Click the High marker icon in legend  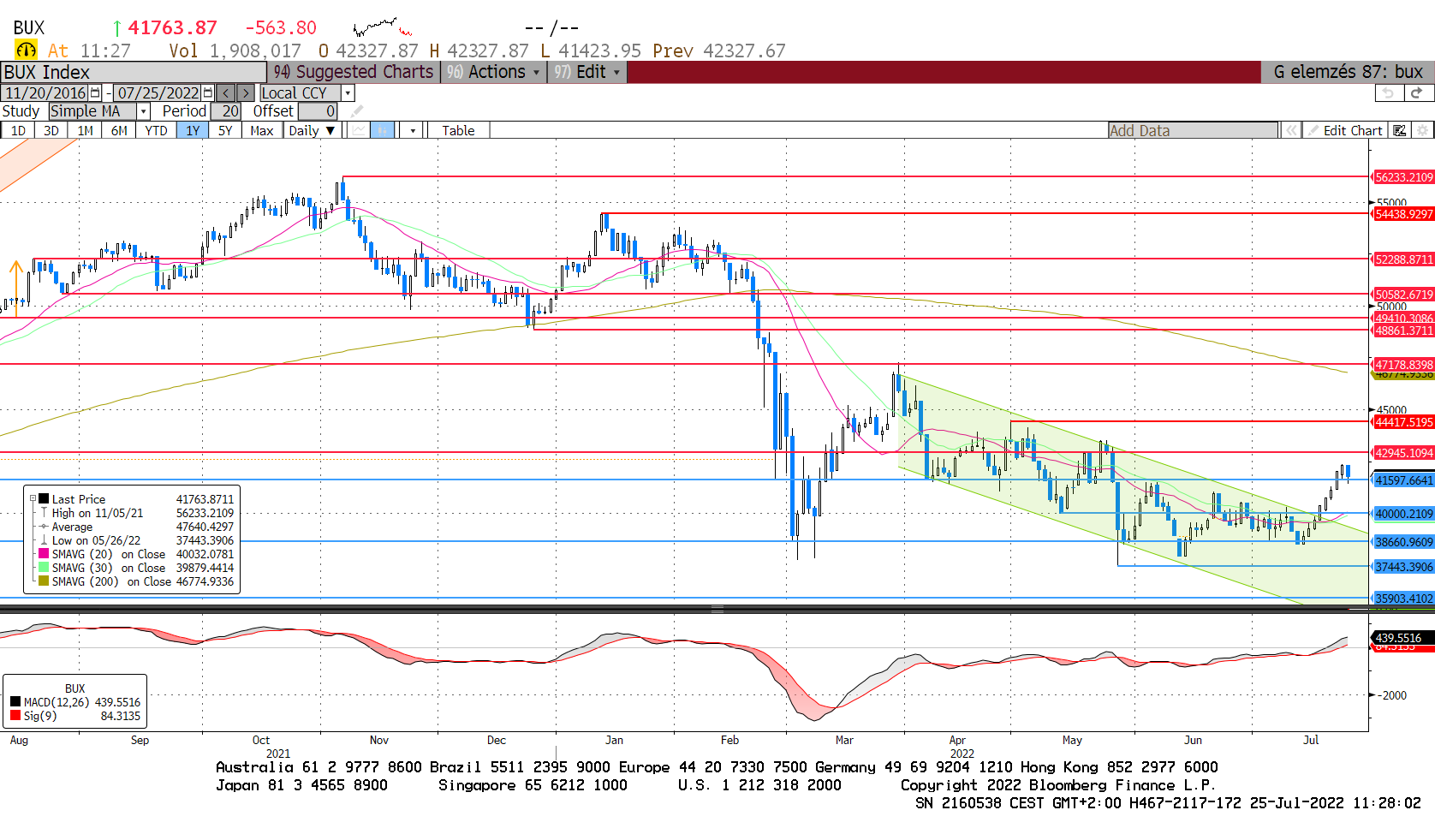tap(44, 513)
